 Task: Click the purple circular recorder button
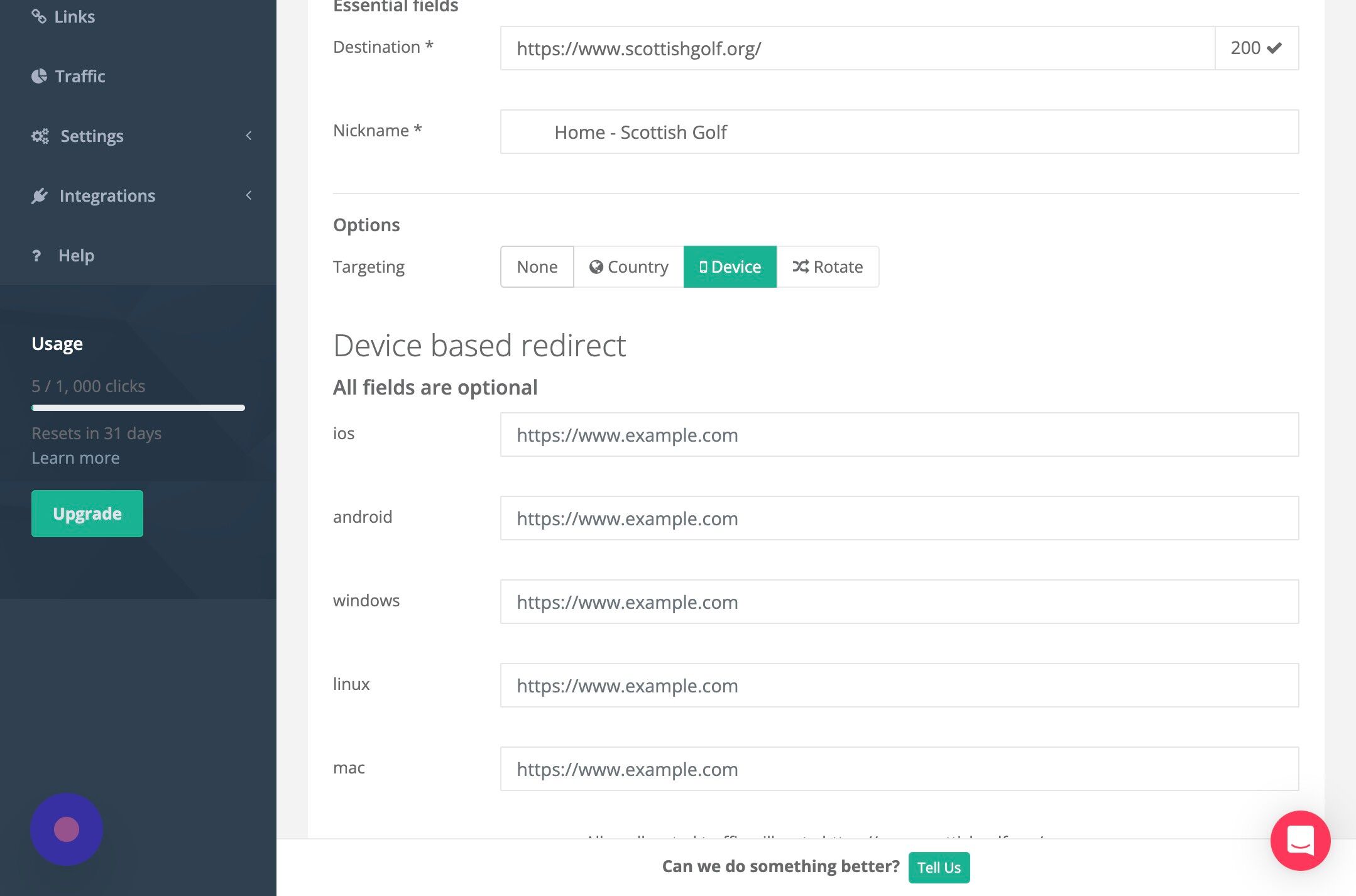[67, 829]
